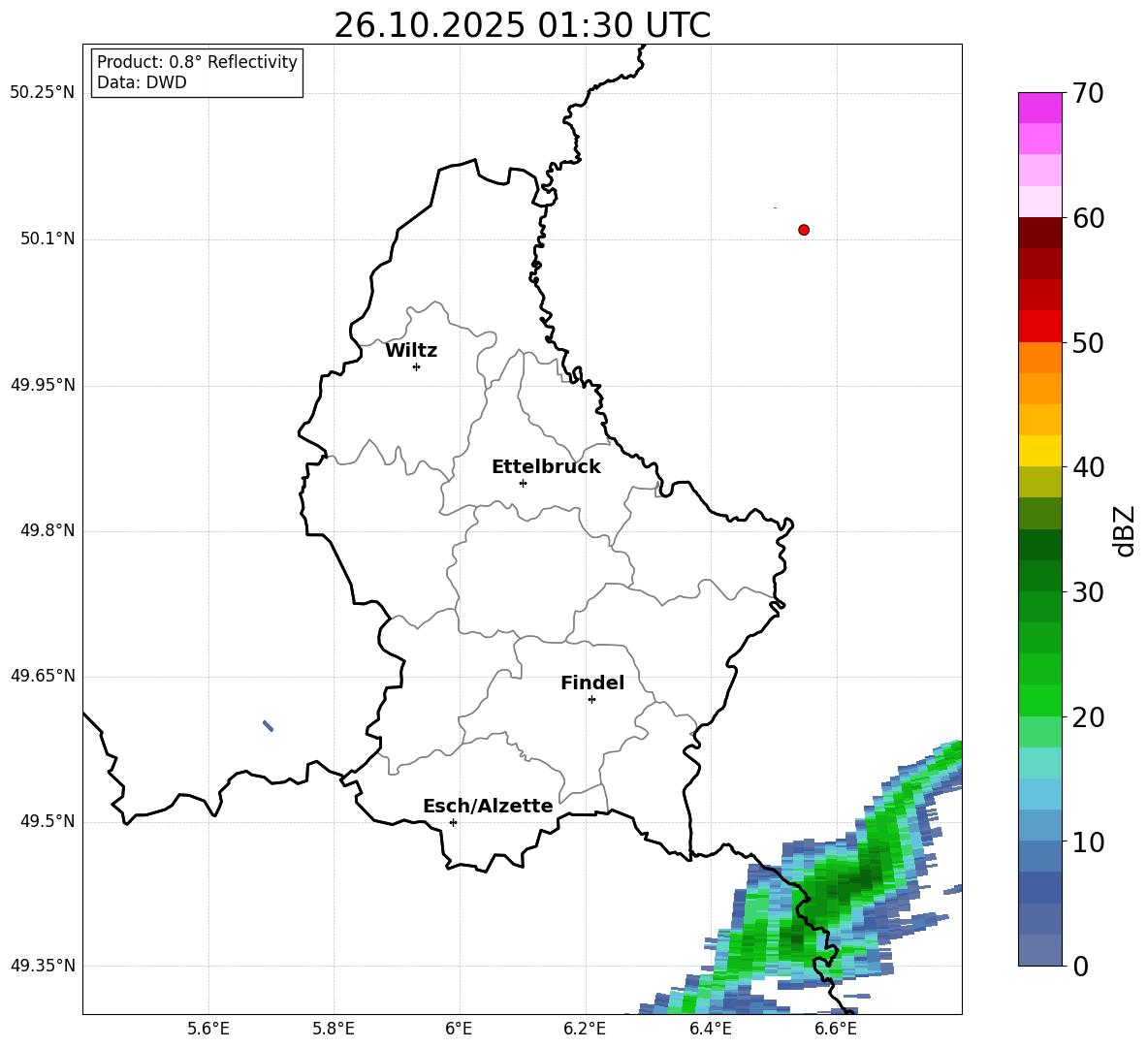Click the 6.2°E longitude label

[x=585, y=1029]
